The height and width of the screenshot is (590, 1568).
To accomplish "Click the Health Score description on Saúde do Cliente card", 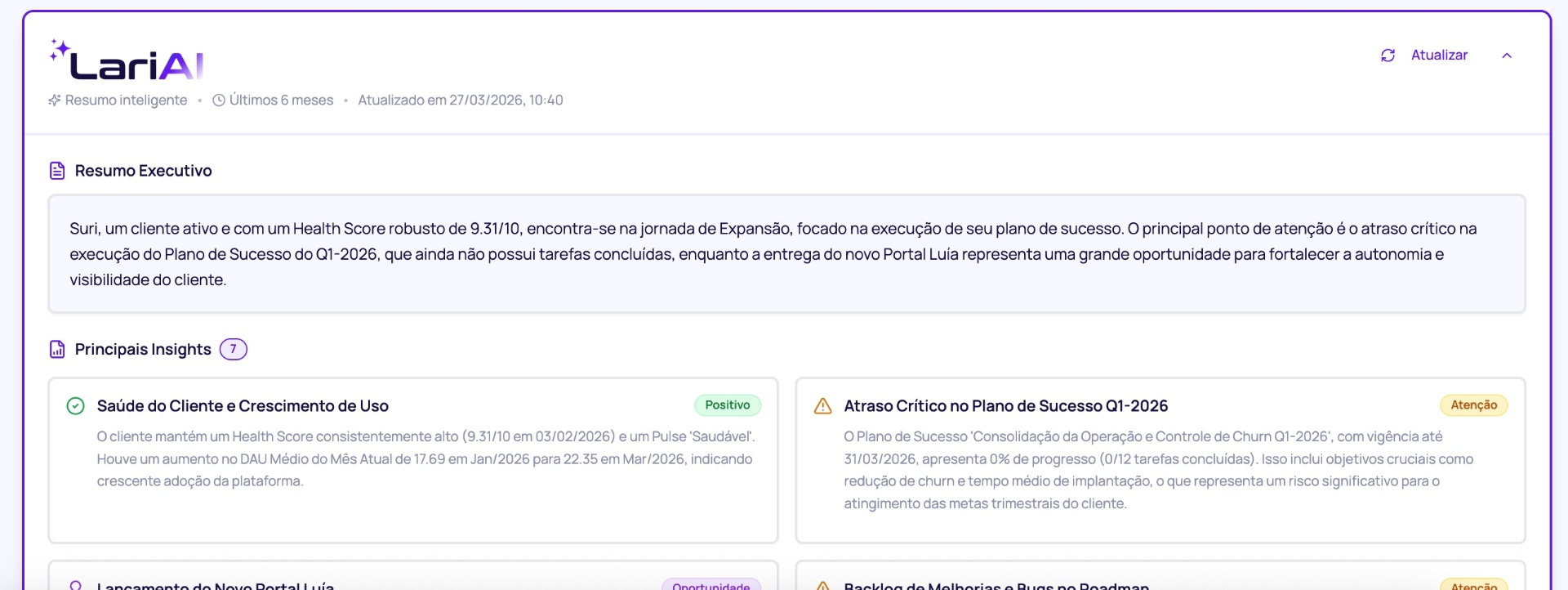I will [x=425, y=458].
